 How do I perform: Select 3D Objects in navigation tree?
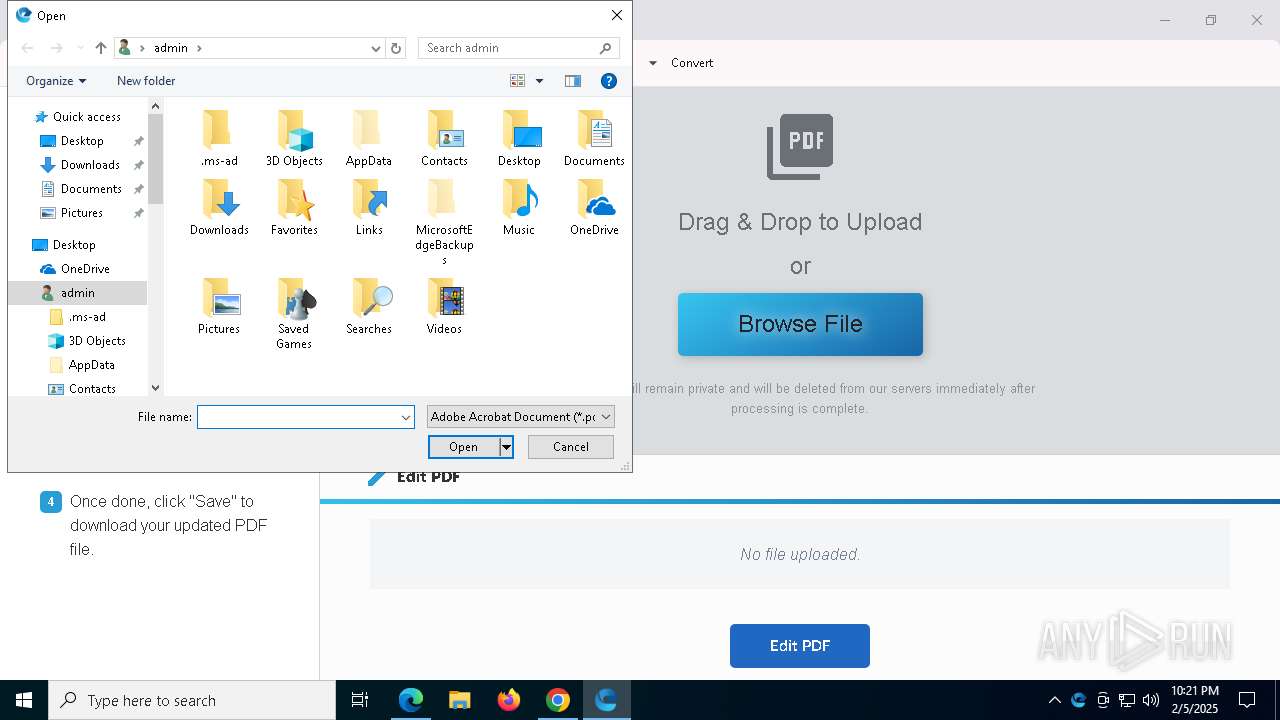(x=97, y=341)
